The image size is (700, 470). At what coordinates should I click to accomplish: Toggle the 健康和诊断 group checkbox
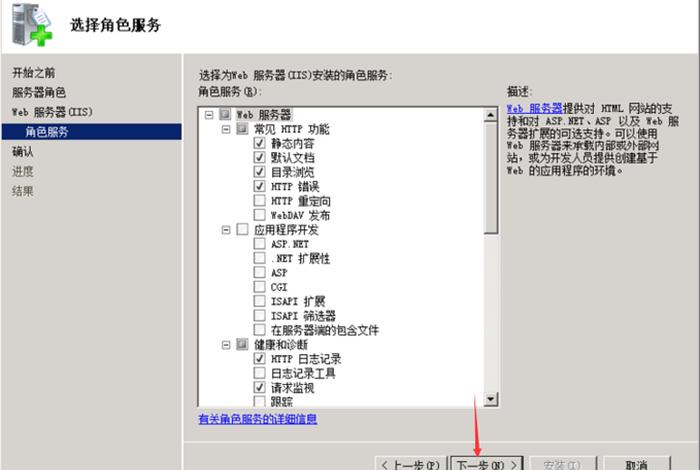click(x=242, y=344)
